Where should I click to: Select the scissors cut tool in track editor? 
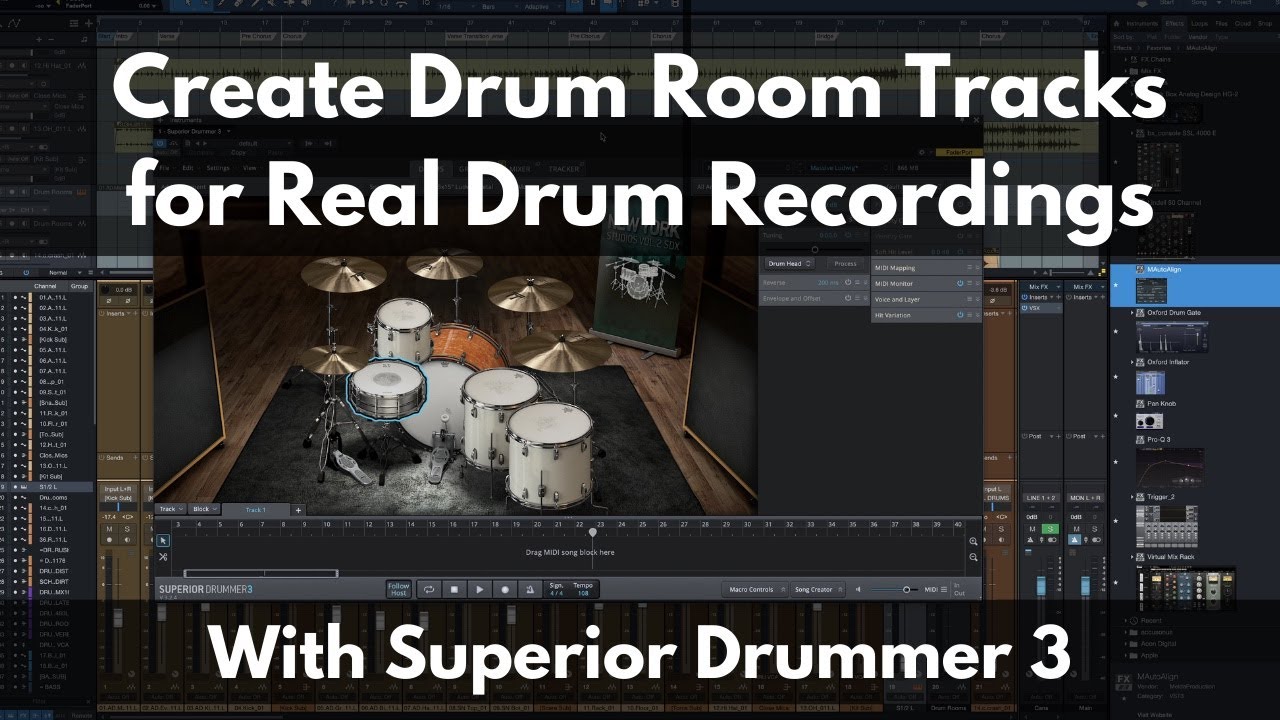[163, 557]
